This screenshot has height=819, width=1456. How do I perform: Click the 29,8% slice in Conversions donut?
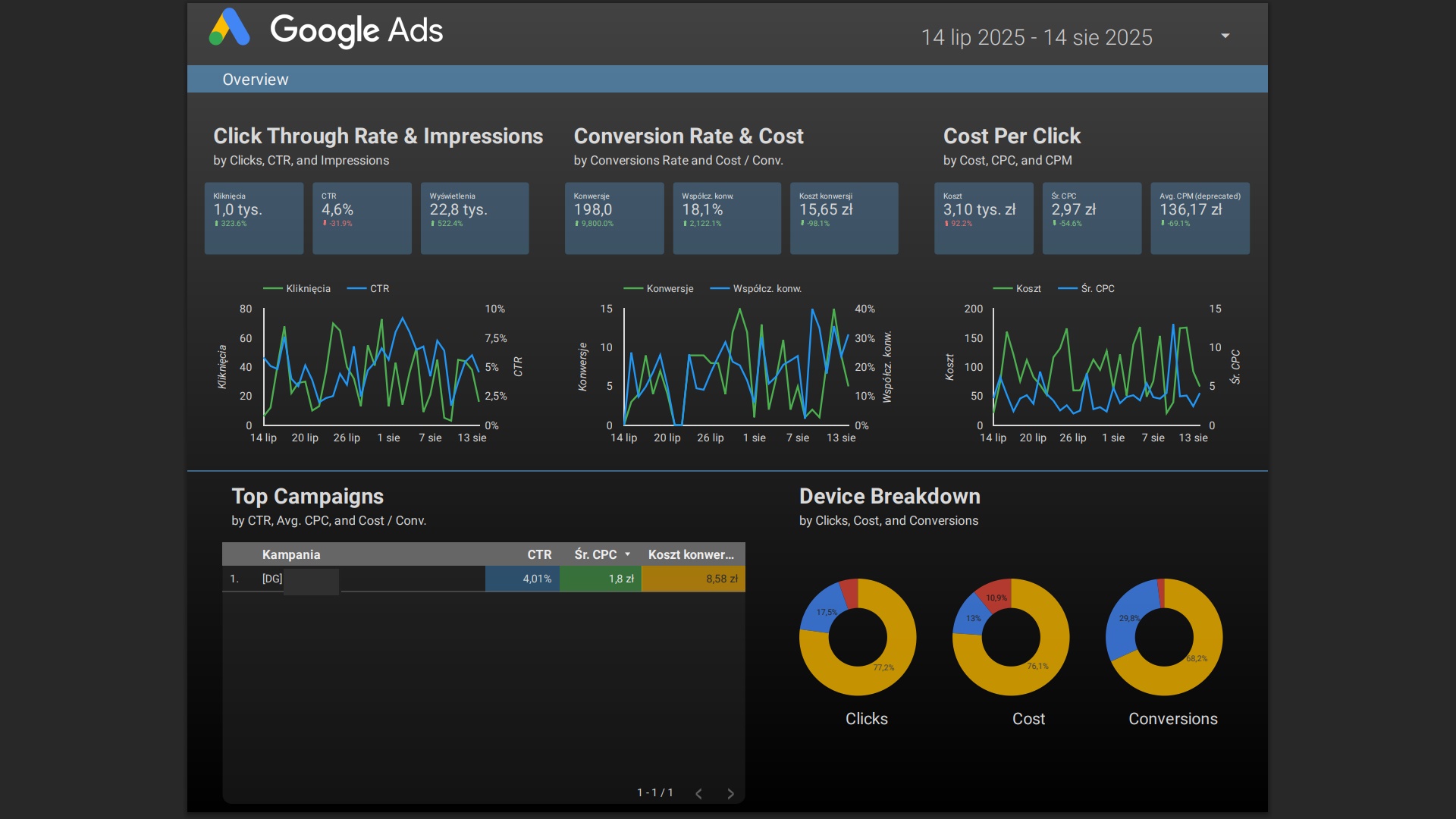coord(1128,619)
